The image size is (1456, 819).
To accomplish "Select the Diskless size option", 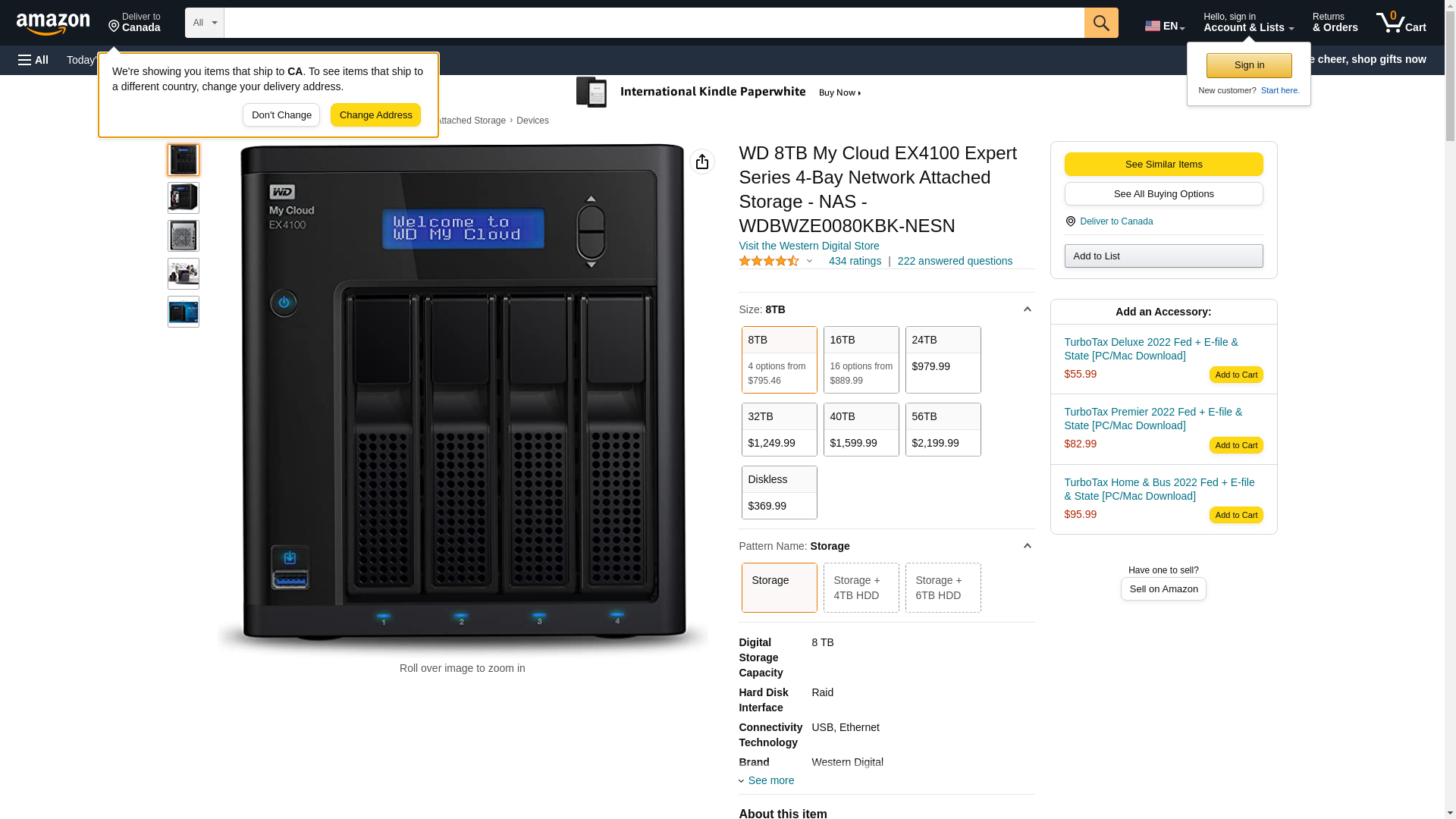I will (779, 492).
